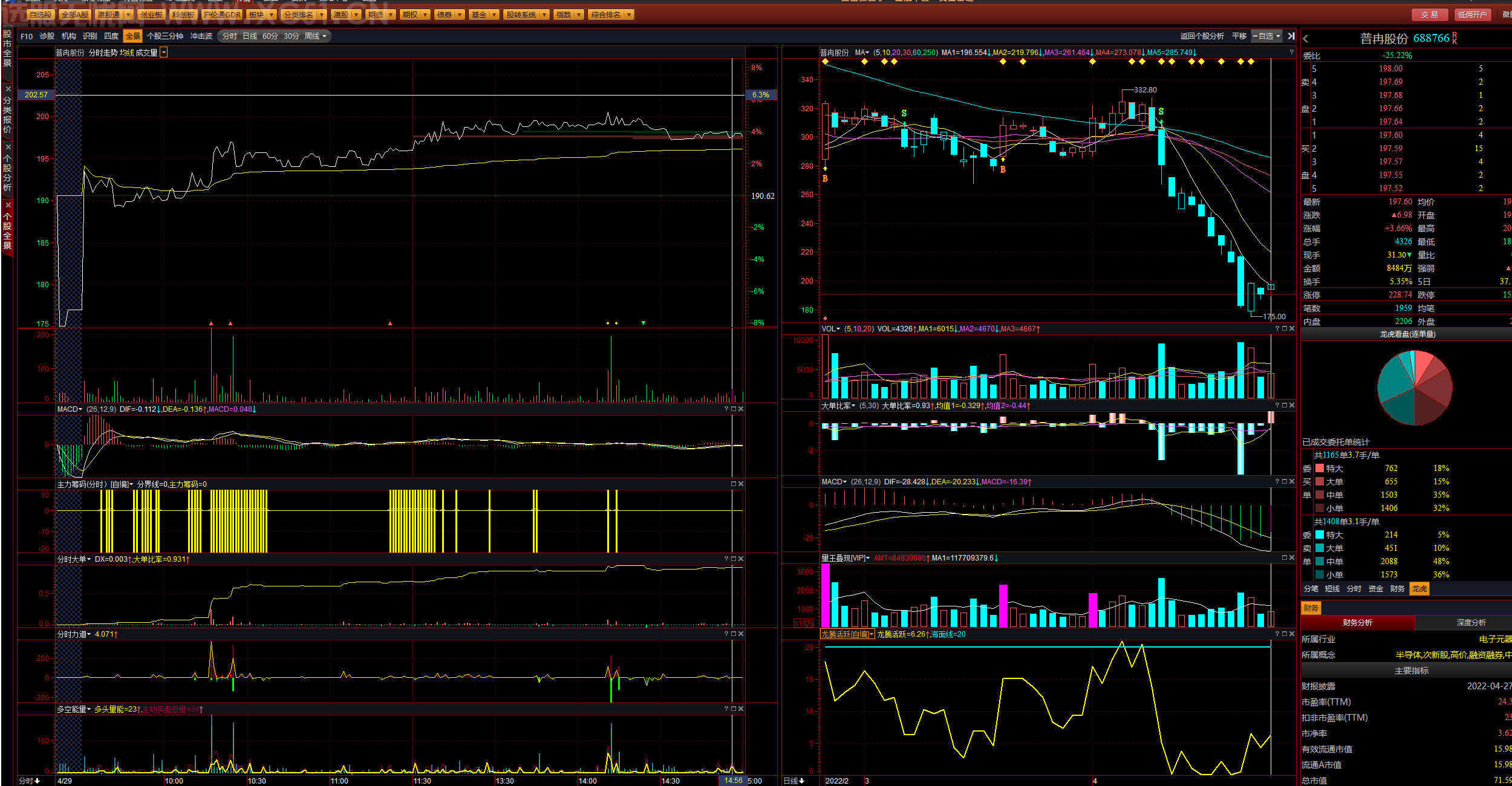Viewport: 1512px width, 786px height.
Task: Close the 多空能量 indicator panel
Action: pos(741,709)
